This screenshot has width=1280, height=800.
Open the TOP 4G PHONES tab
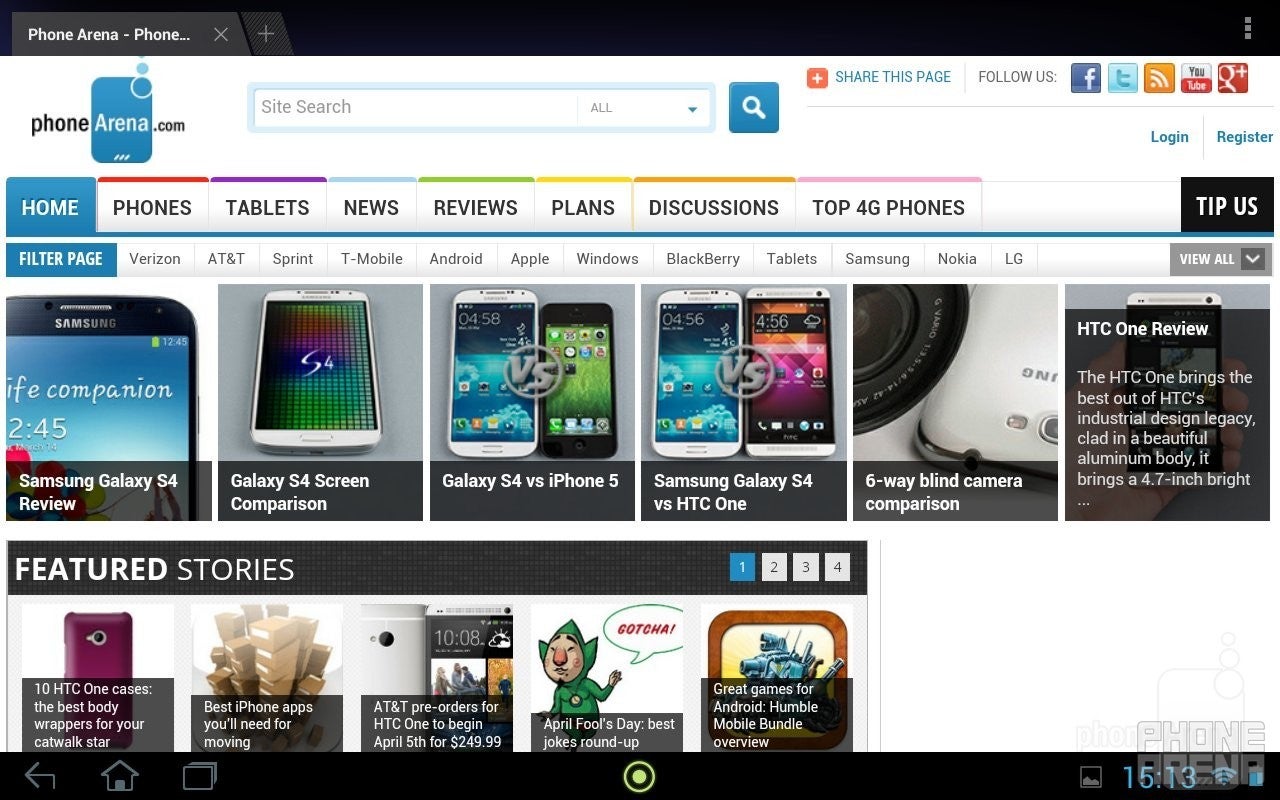click(x=888, y=208)
